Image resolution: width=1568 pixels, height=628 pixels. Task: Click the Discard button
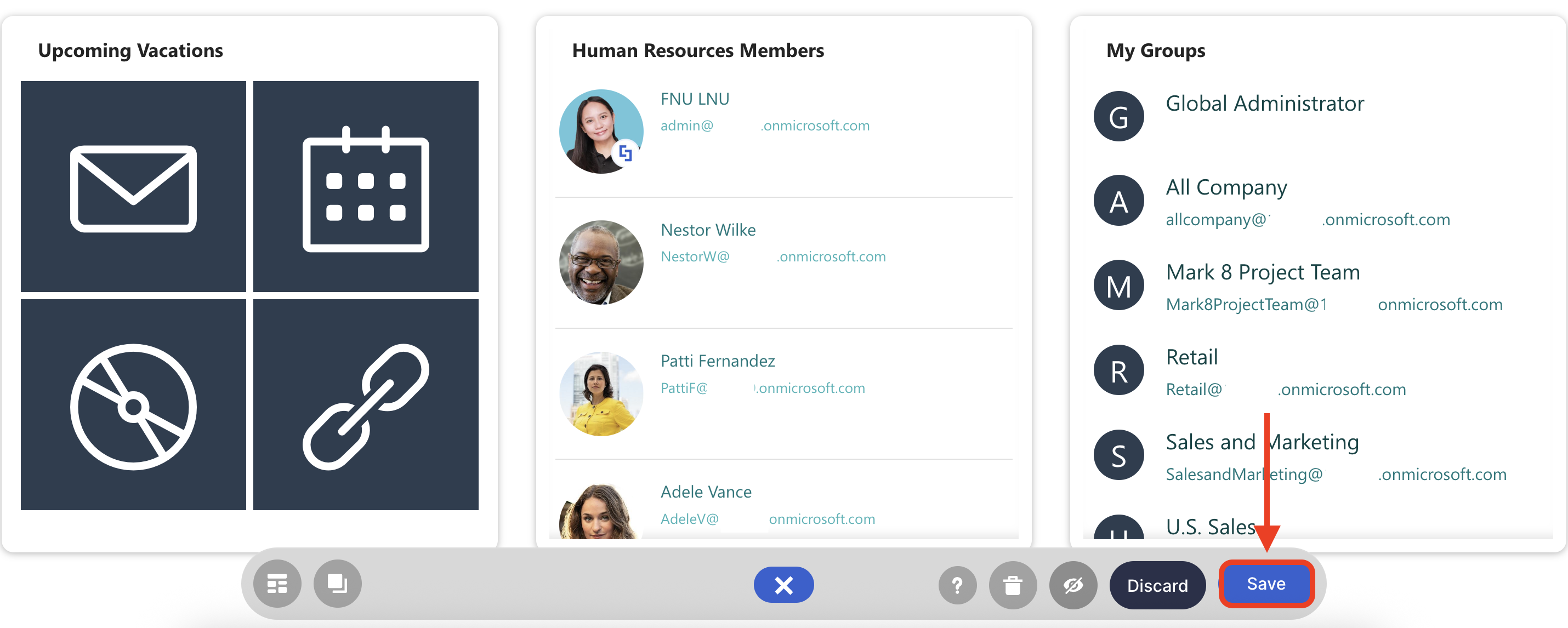pyautogui.click(x=1156, y=585)
